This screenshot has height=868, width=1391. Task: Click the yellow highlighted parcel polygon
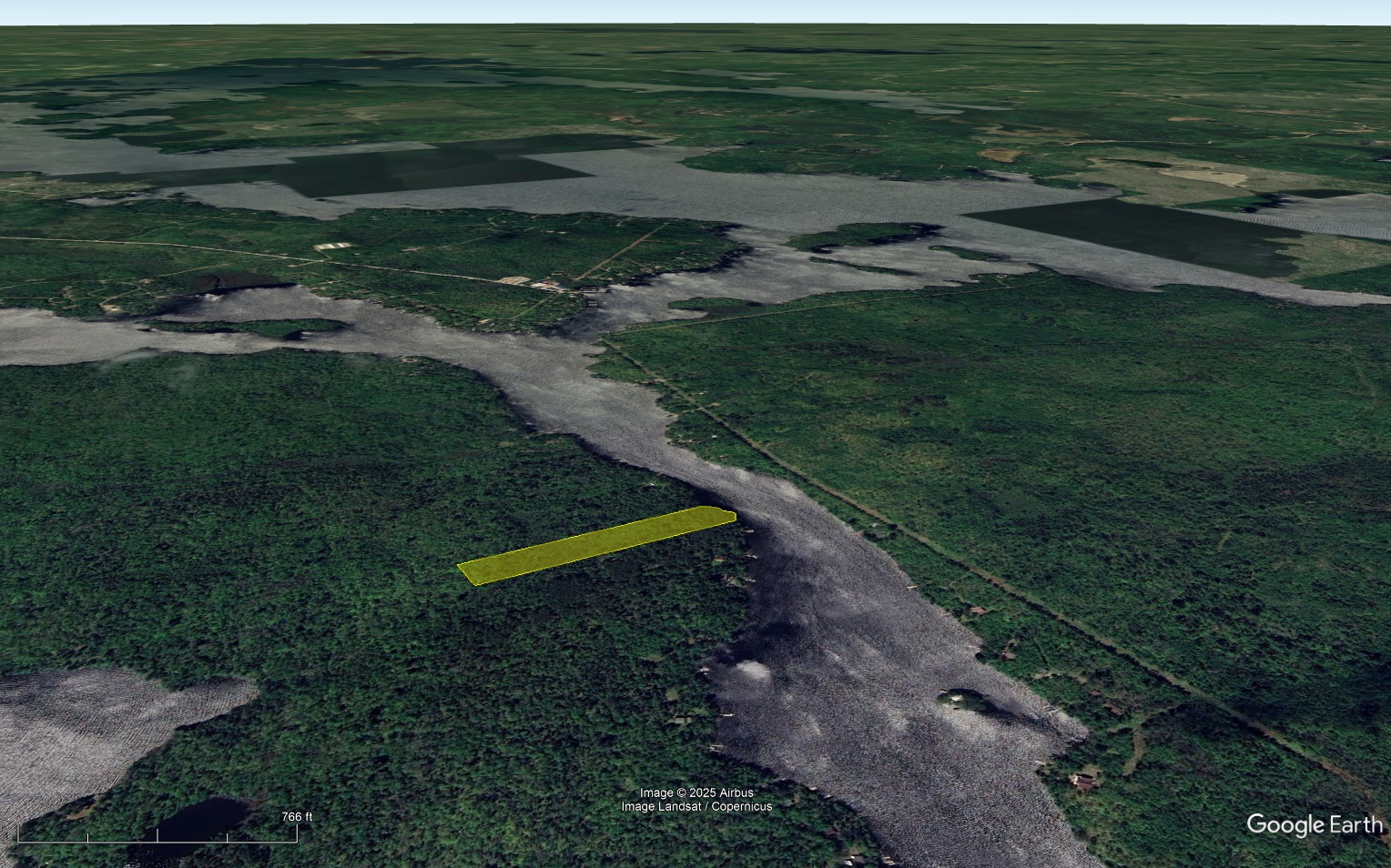pyautogui.click(x=596, y=546)
